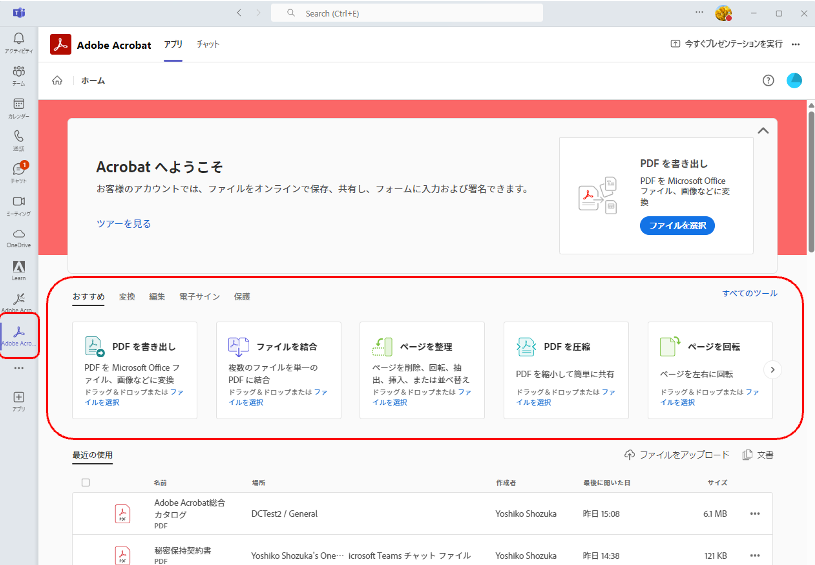Show next tools with right chevron
Image resolution: width=815 pixels, height=565 pixels.
pos(772,370)
